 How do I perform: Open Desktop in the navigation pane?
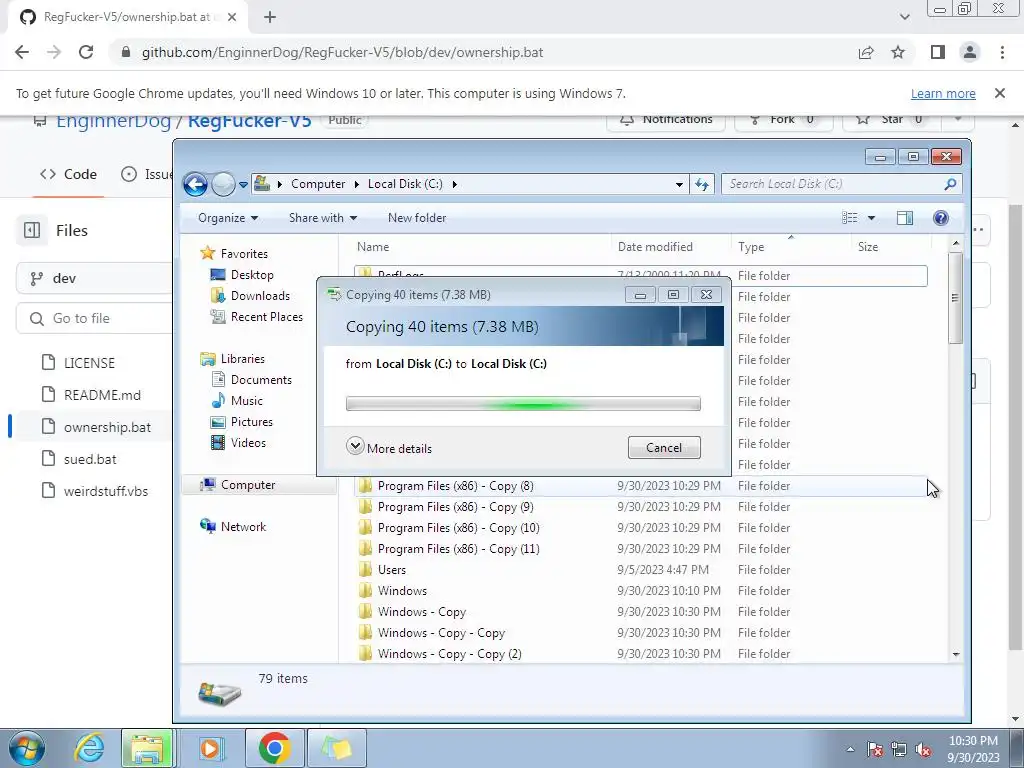pos(252,275)
